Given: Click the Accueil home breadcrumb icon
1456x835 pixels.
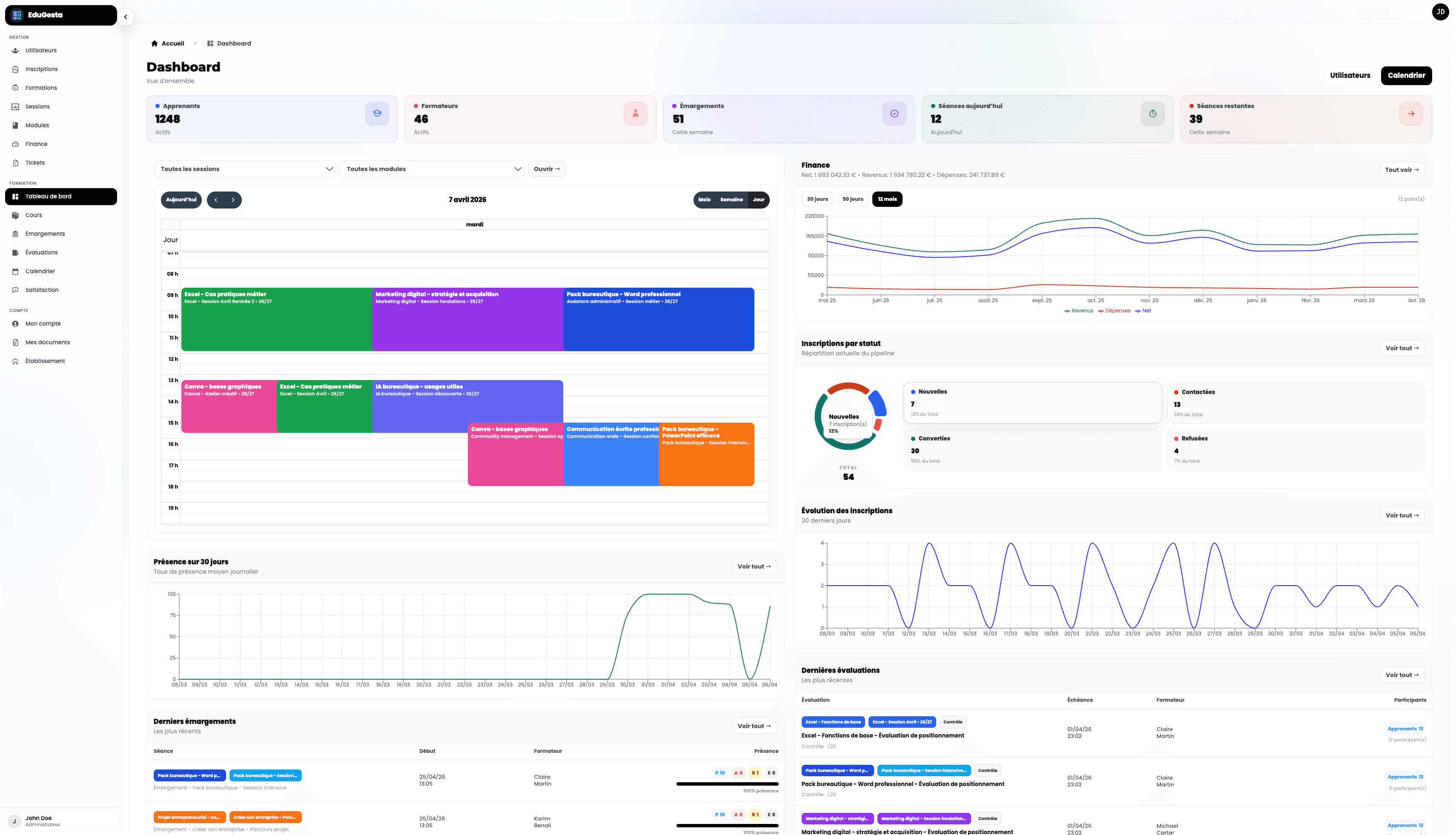Looking at the screenshot, I should pos(154,43).
